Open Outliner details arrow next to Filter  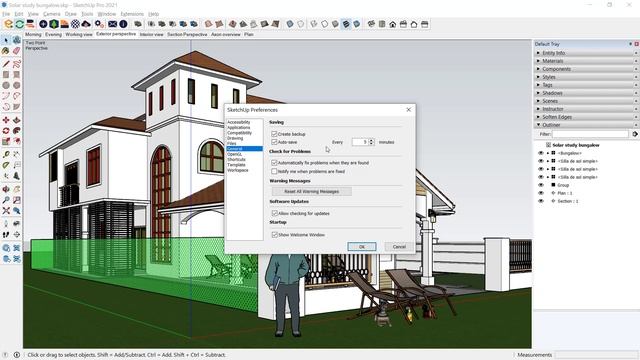(635, 134)
